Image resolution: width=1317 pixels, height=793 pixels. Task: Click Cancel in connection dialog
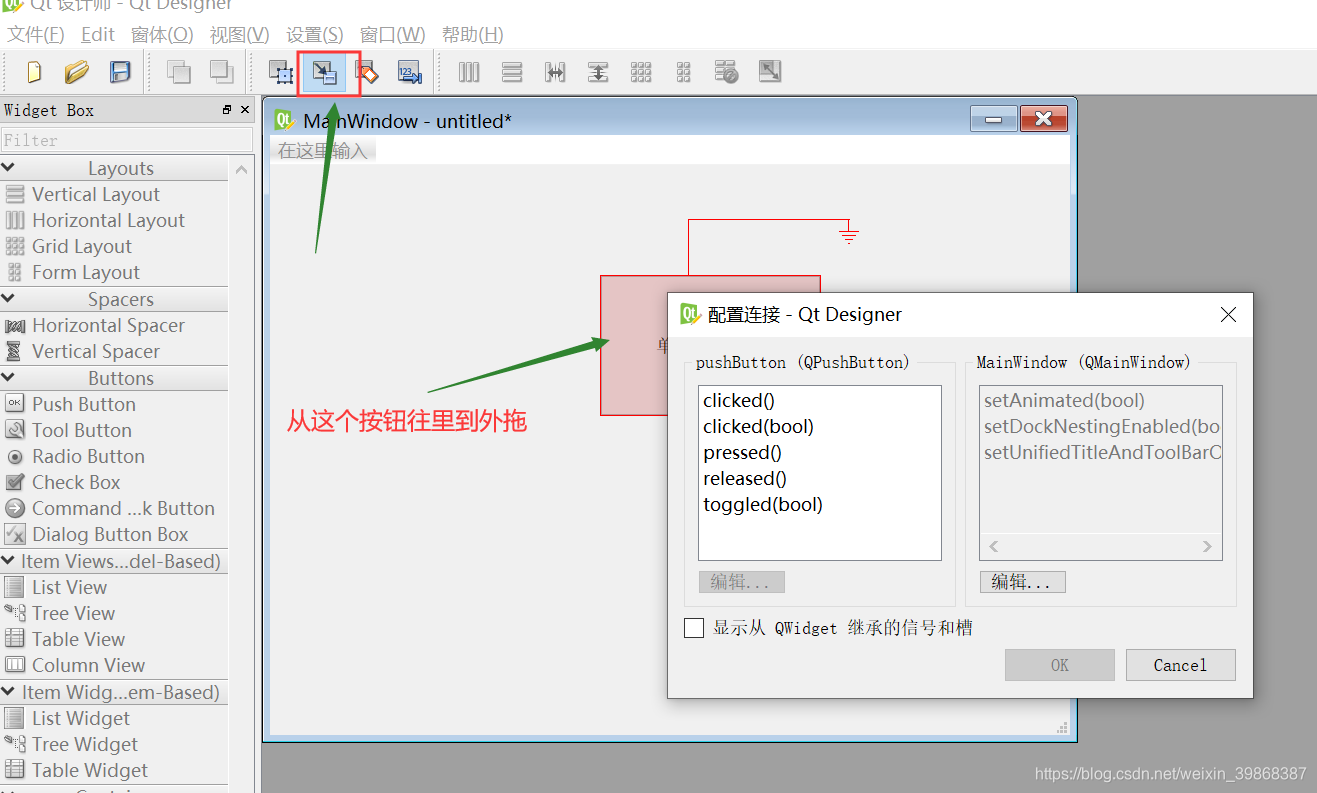pos(1181,665)
